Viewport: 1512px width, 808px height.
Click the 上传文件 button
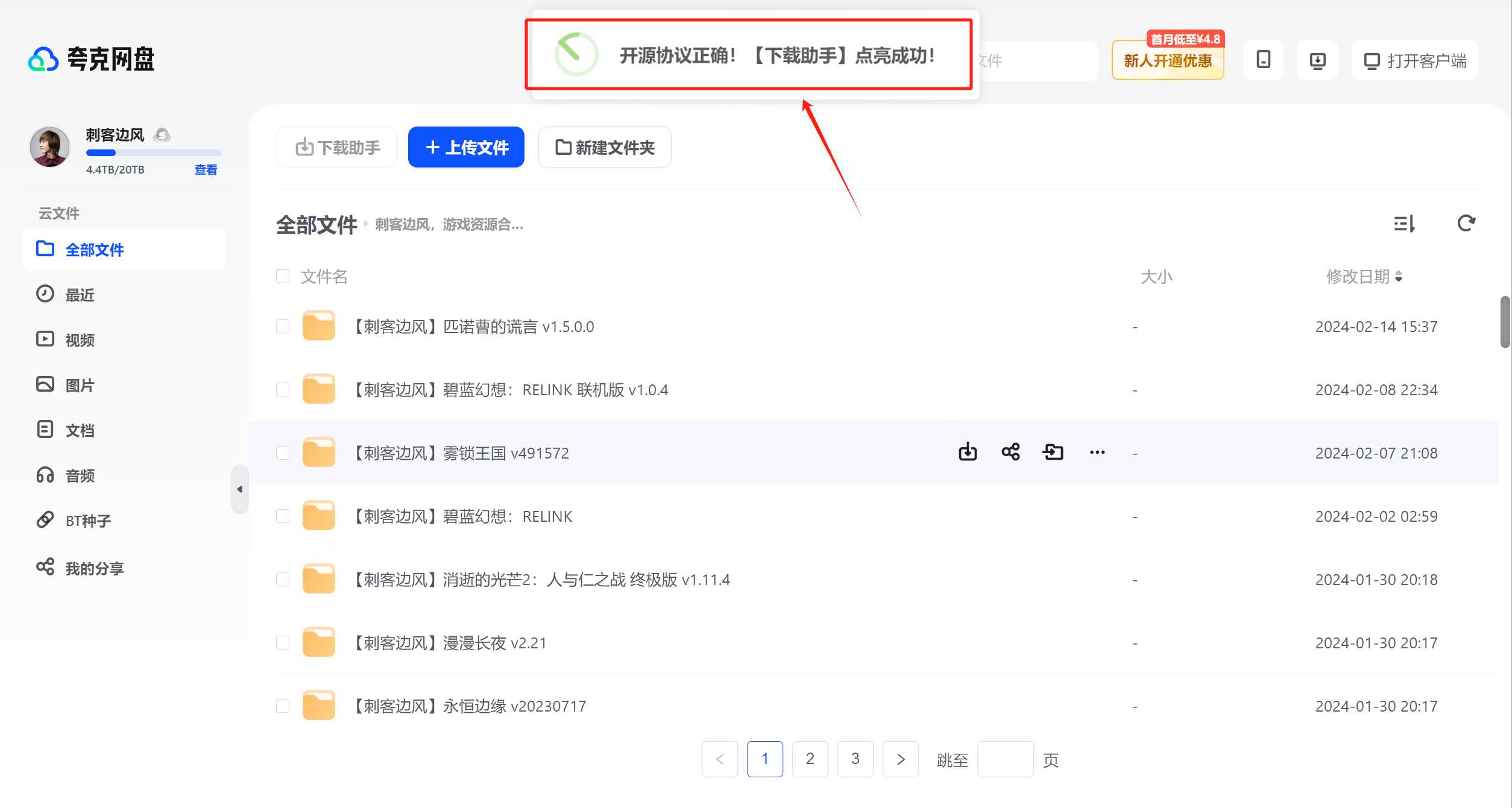(466, 147)
